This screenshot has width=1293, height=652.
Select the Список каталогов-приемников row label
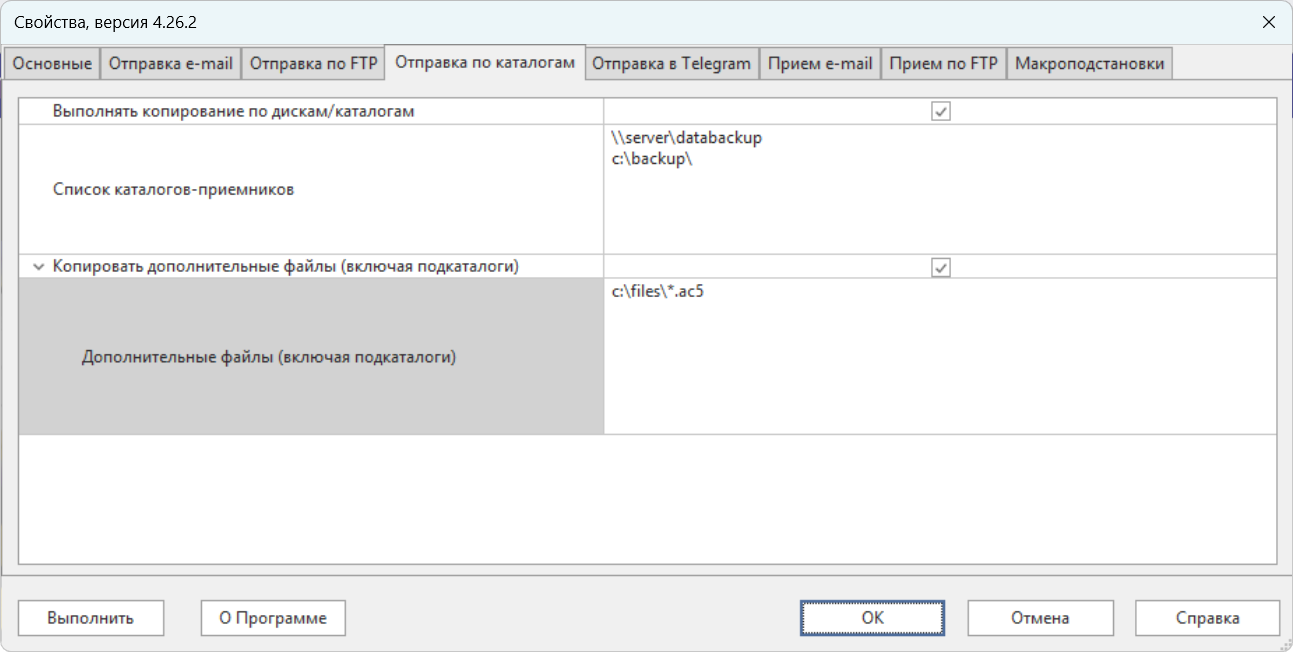coord(173,190)
